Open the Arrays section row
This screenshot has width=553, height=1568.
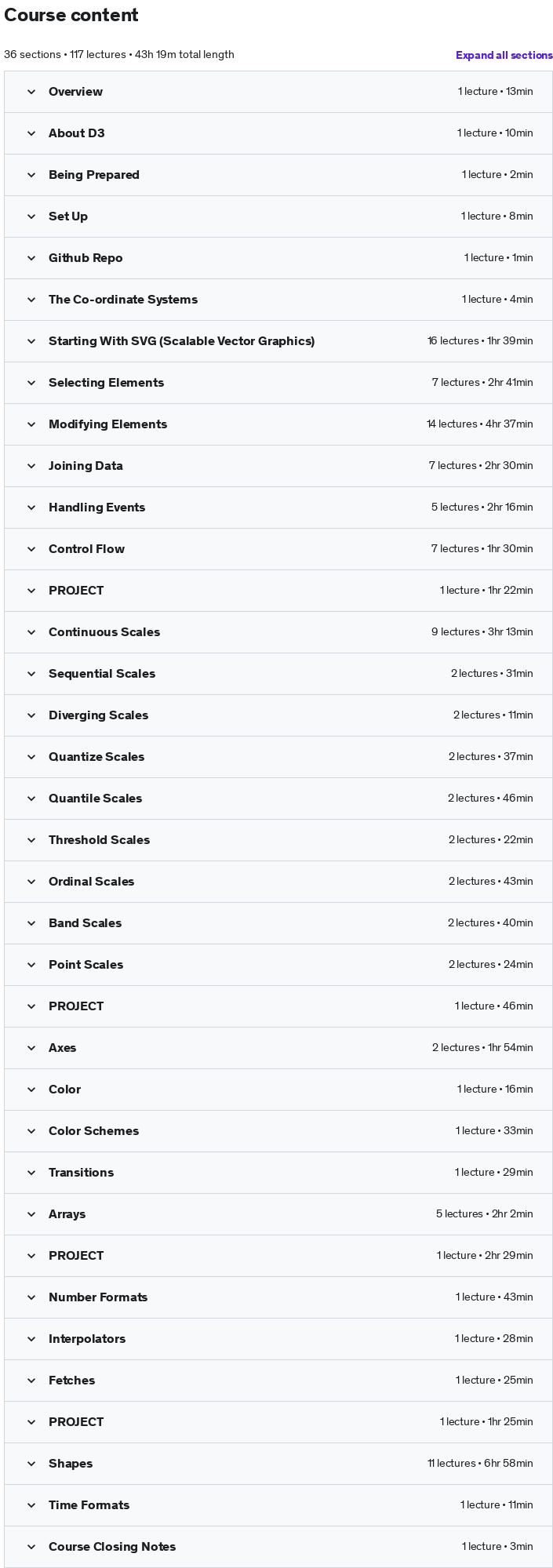point(278,1214)
